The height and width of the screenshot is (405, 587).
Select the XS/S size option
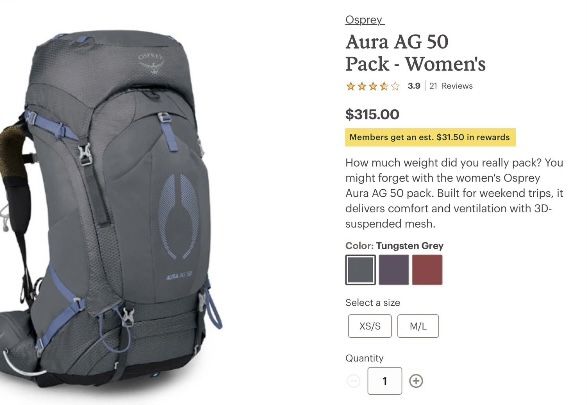370,326
